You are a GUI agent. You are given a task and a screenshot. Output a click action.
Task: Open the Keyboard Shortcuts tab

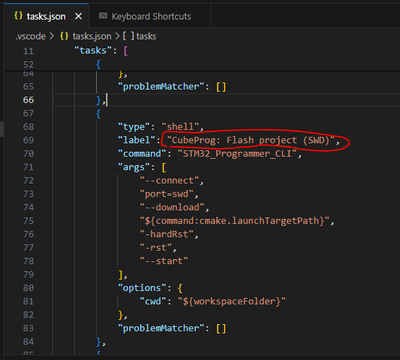coord(150,16)
